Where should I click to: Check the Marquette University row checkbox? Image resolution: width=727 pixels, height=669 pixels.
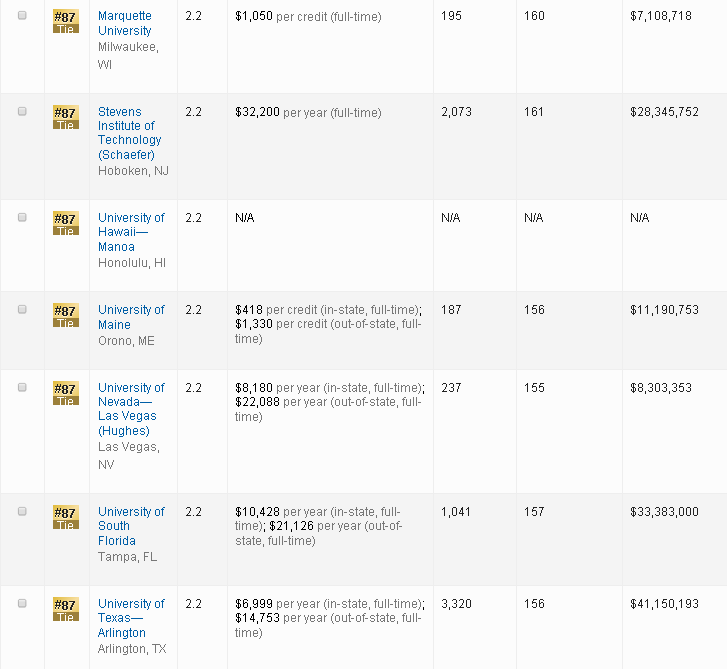pos(22,17)
